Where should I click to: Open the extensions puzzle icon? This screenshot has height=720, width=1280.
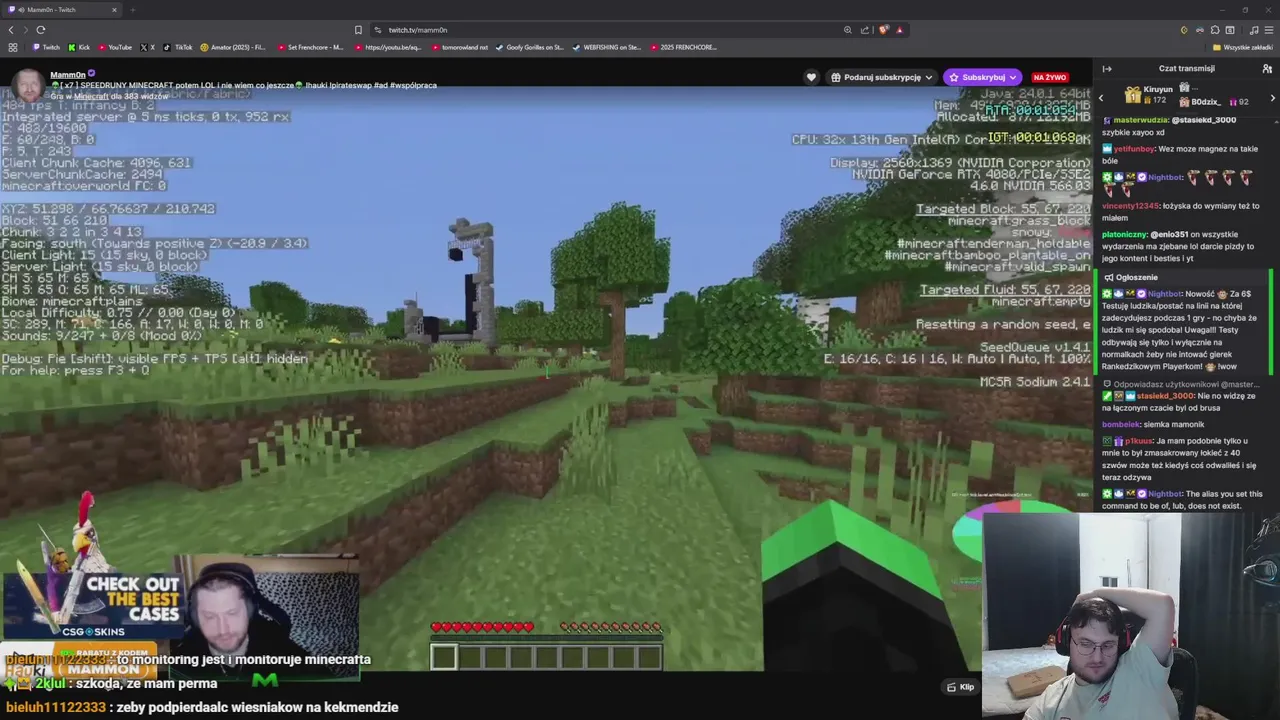[x=1215, y=30]
